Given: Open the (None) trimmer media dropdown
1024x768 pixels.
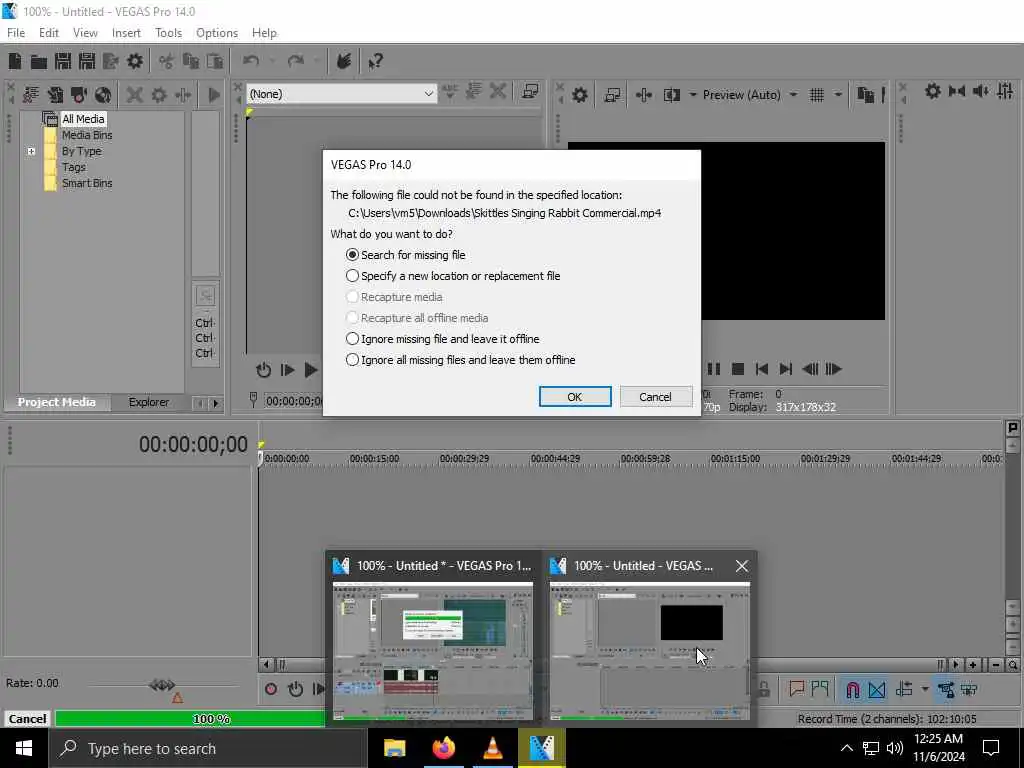Looking at the screenshot, I should 428,94.
